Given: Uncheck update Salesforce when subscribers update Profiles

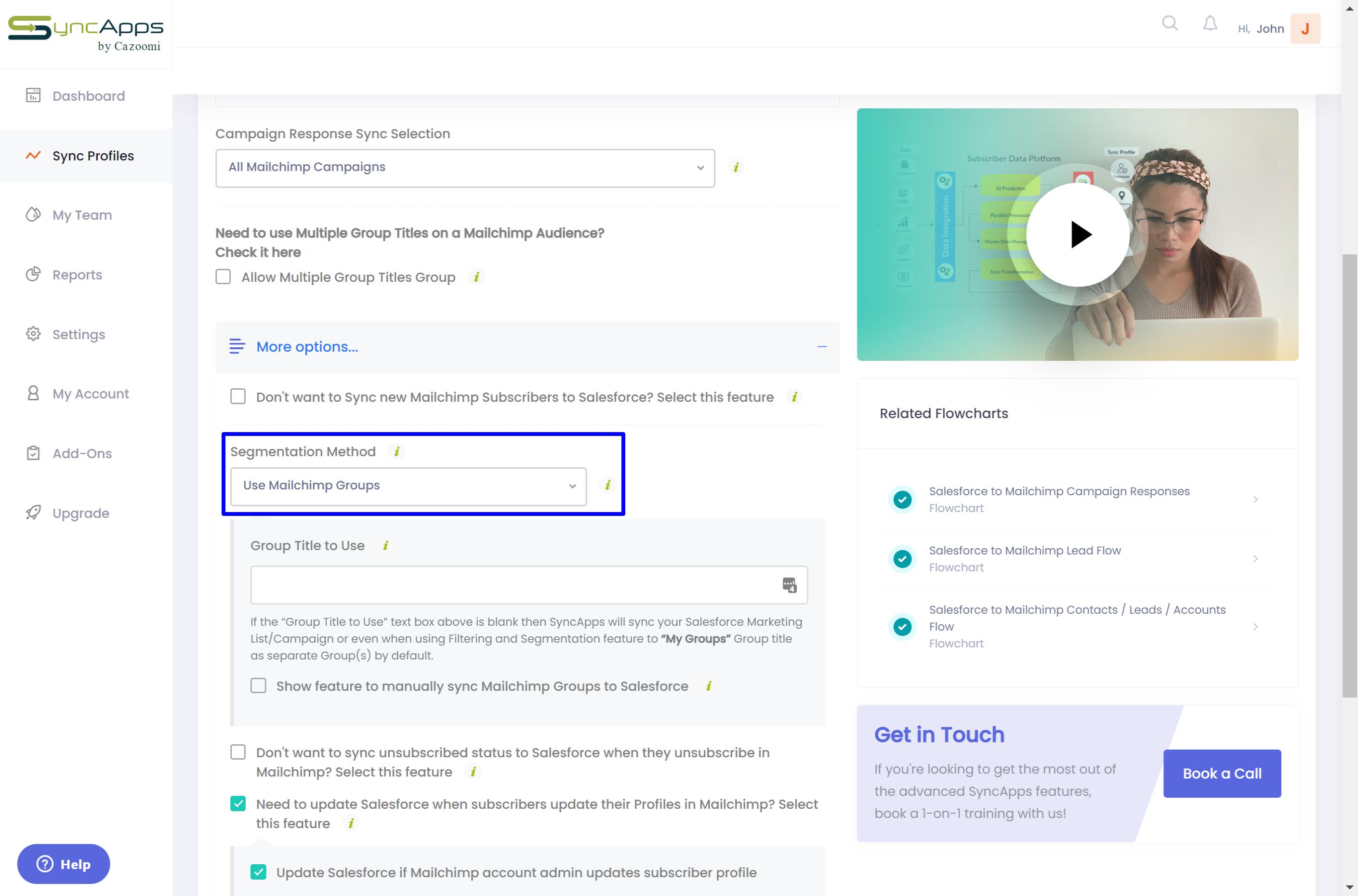Looking at the screenshot, I should click(238, 804).
